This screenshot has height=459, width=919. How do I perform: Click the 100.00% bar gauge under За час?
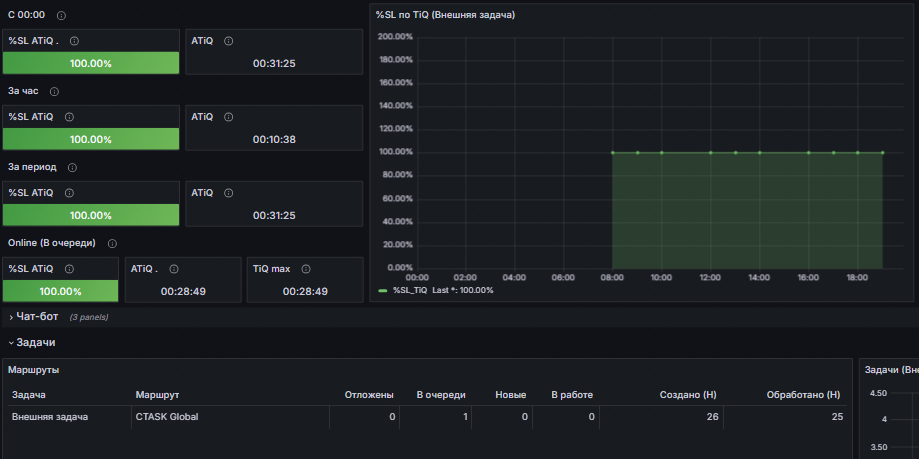pyautogui.click(x=91, y=139)
